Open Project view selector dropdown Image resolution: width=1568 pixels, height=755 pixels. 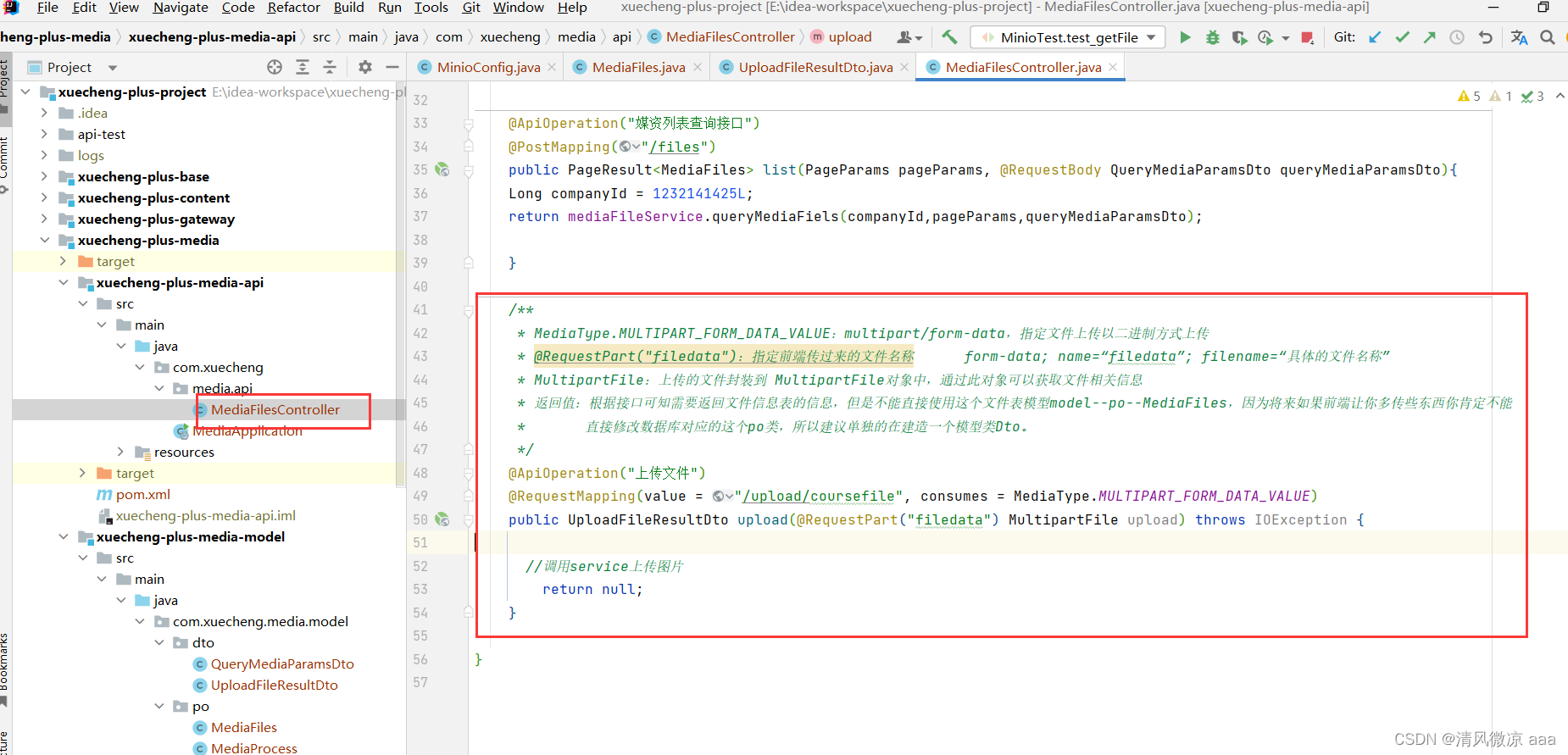113,68
